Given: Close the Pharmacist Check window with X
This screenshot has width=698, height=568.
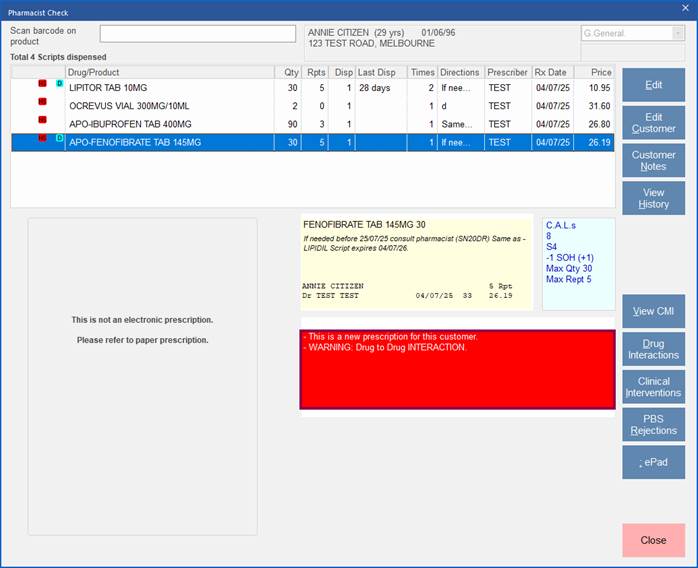Looking at the screenshot, I should click(x=686, y=8).
